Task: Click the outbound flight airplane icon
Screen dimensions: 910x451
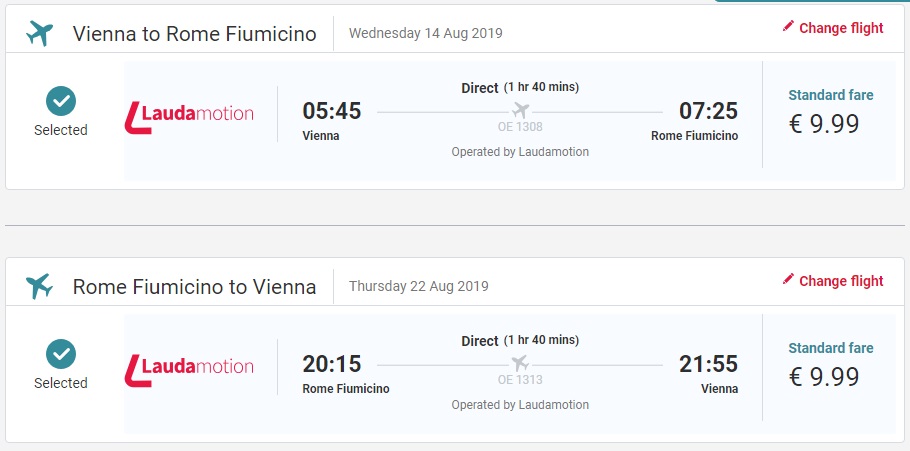Action: pos(40,33)
